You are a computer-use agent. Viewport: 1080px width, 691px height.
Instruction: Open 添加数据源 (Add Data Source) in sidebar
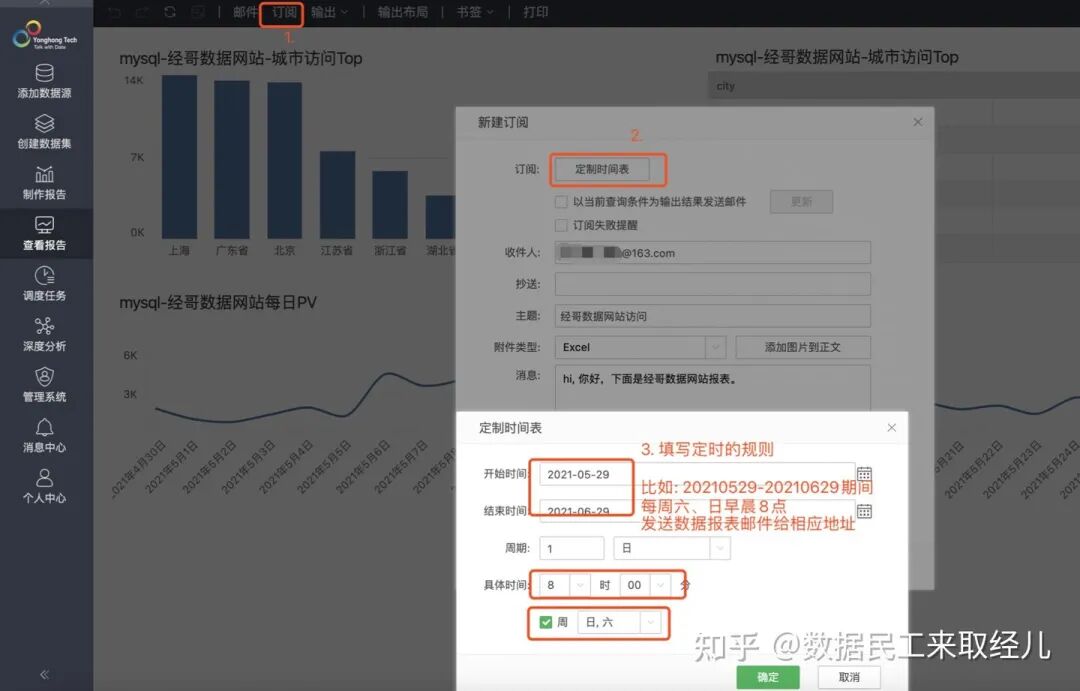(x=44, y=81)
